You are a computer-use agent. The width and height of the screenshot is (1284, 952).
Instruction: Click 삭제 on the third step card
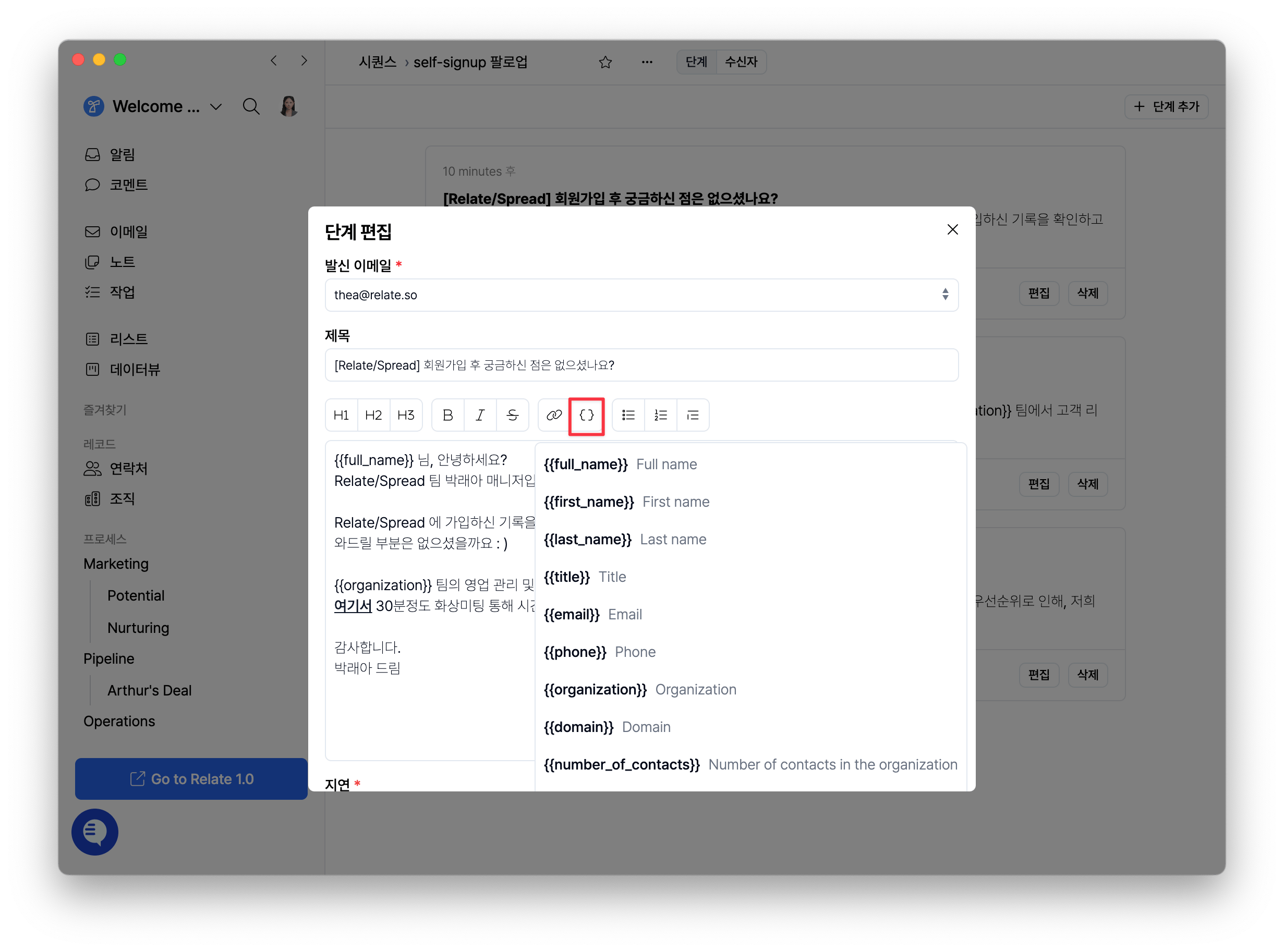pos(1088,675)
